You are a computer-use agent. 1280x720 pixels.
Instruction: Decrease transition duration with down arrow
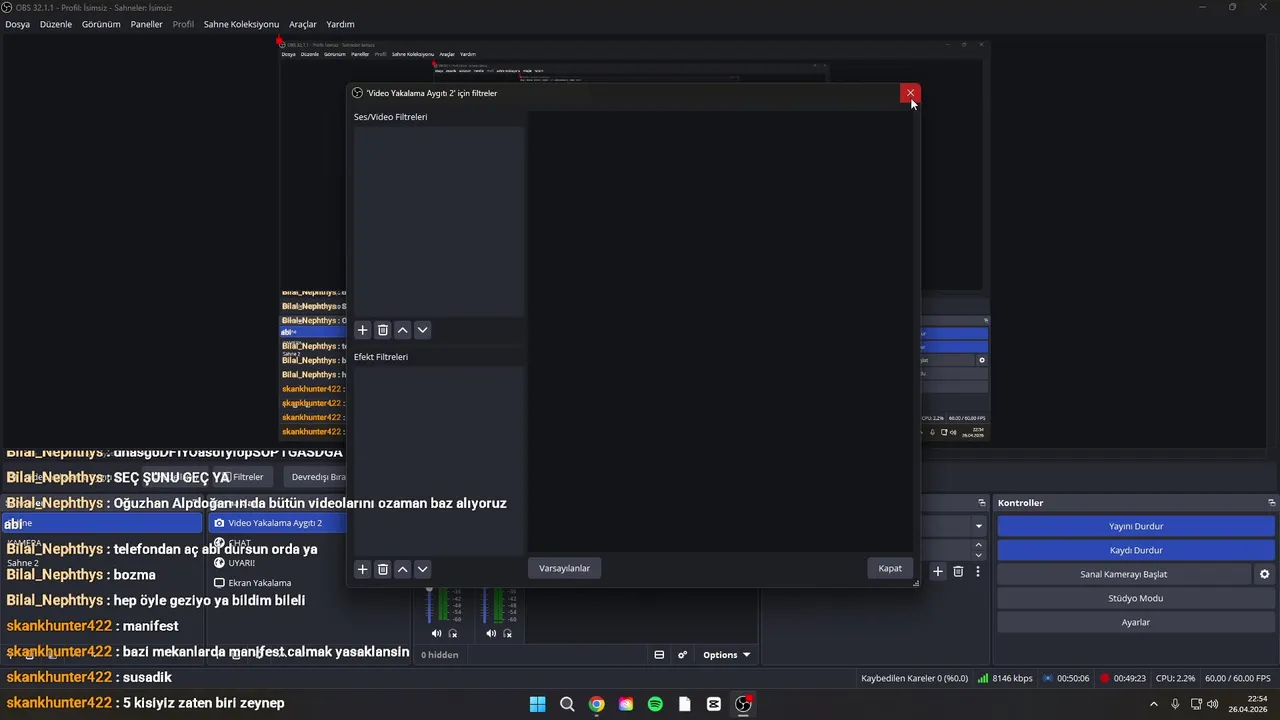[x=979, y=555]
